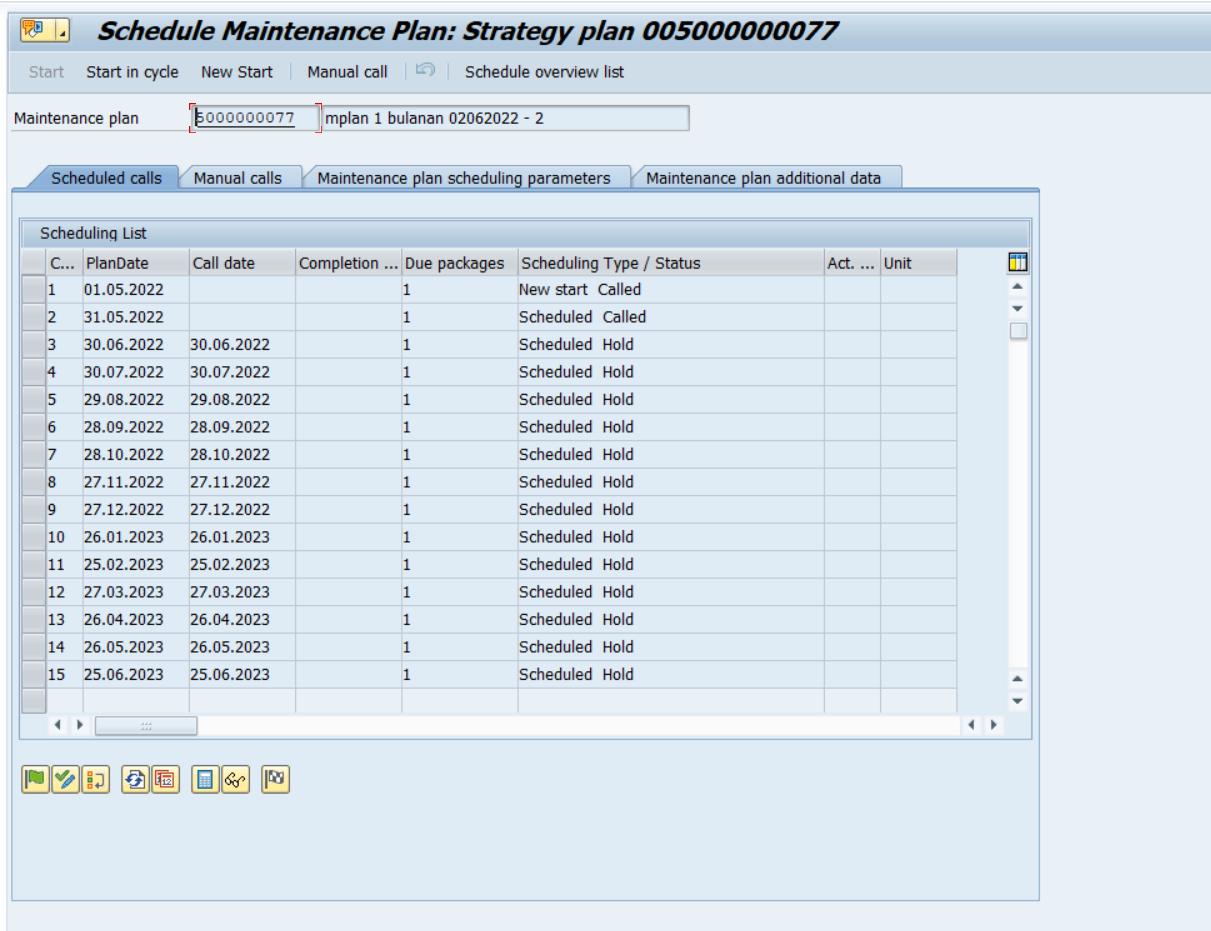Open the calendar scheduling display icon
This screenshot has width=1211, height=931.
coord(163,777)
